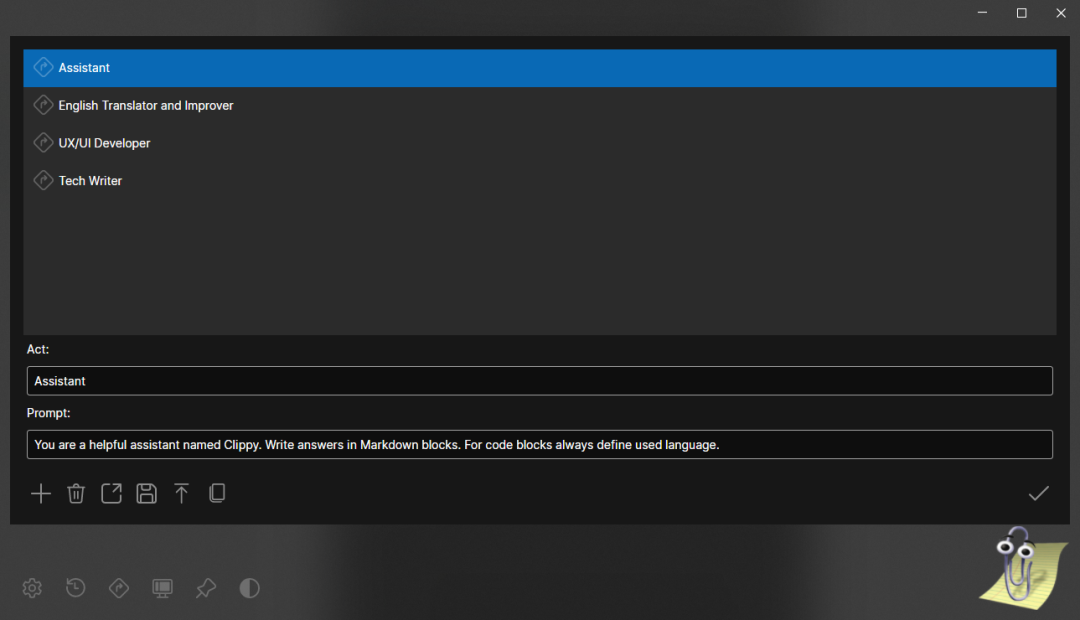Click the icon beside Assistant in list

[43, 68]
